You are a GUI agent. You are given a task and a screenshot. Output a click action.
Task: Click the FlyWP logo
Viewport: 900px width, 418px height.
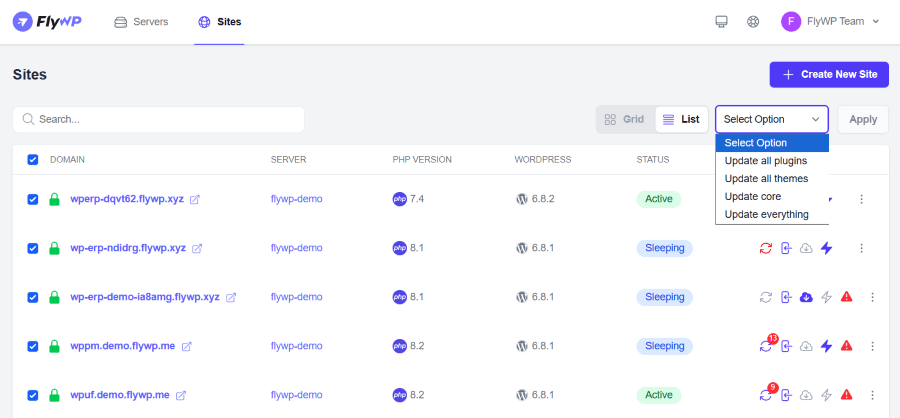click(x=47, y=22)
